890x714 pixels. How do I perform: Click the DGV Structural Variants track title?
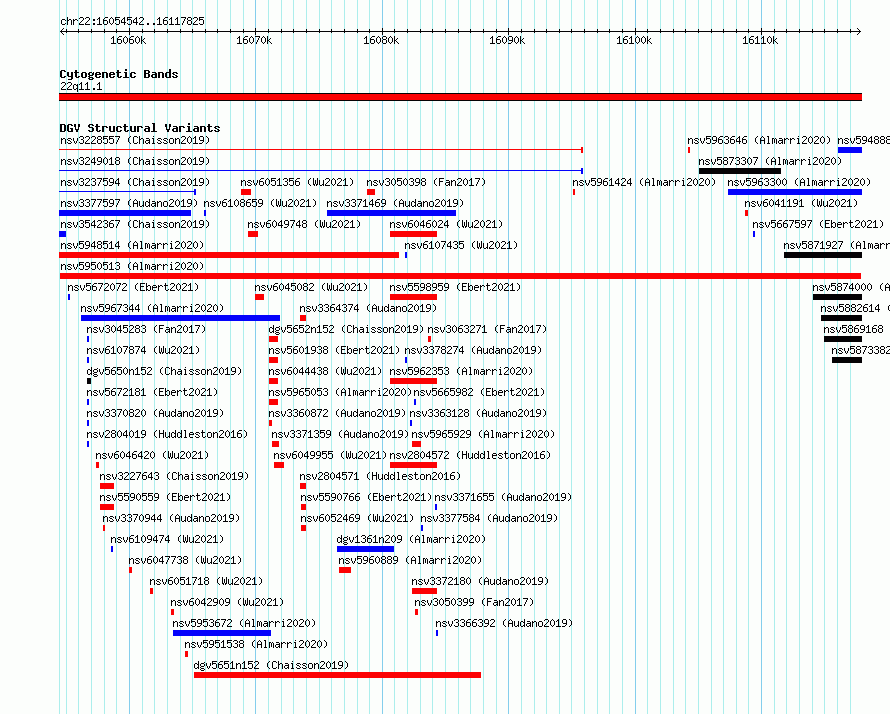click(140, 128)
